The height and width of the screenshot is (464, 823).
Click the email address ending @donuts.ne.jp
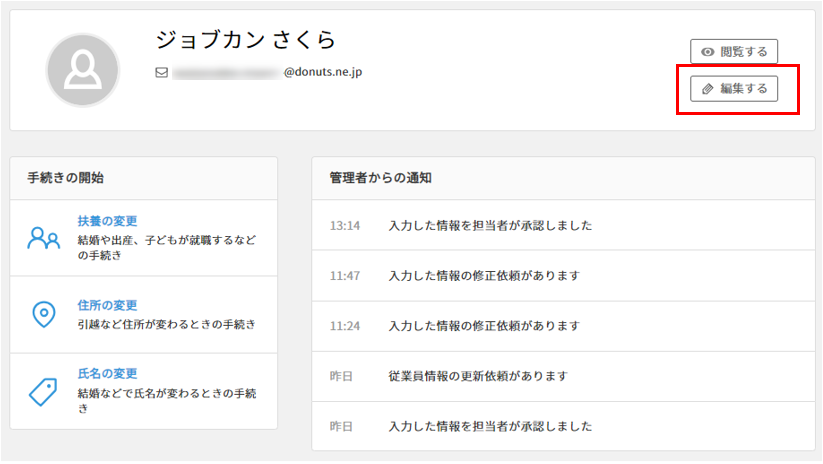pyautogui.click(x=267, y=72)
